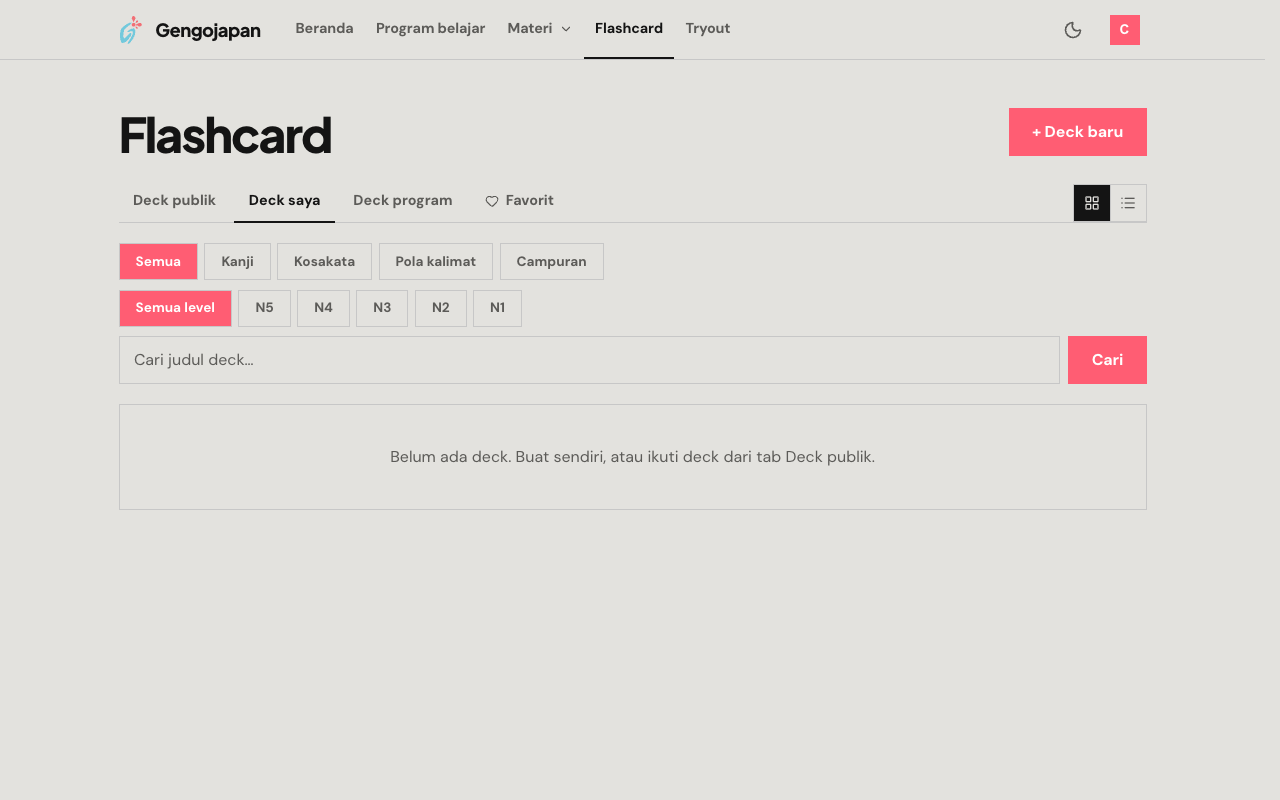This screenshot has width=1280, height=800.
Task: Select the Semua category filter
Action: click(158, 262)
